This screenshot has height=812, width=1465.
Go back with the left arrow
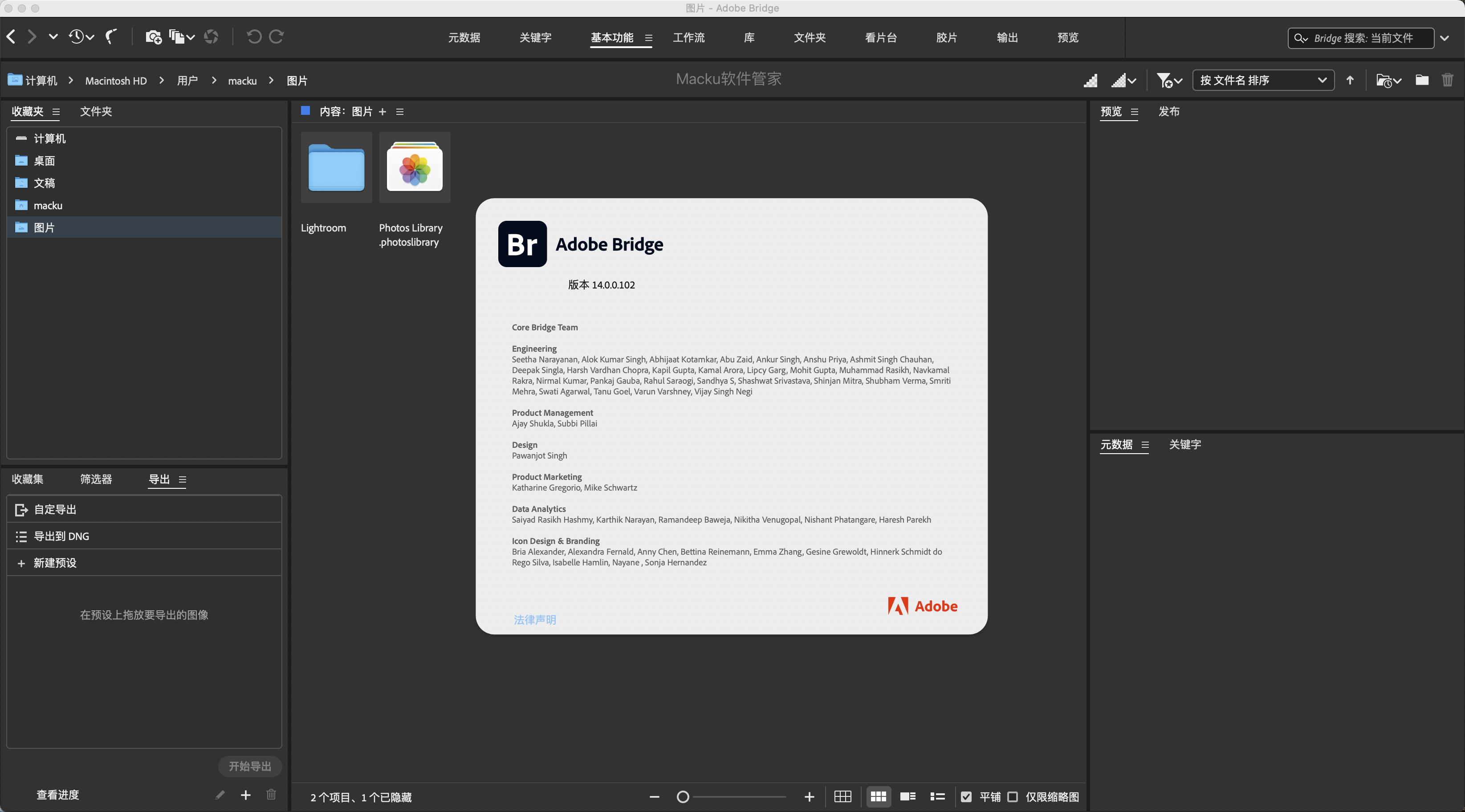(x=11, y=37)
